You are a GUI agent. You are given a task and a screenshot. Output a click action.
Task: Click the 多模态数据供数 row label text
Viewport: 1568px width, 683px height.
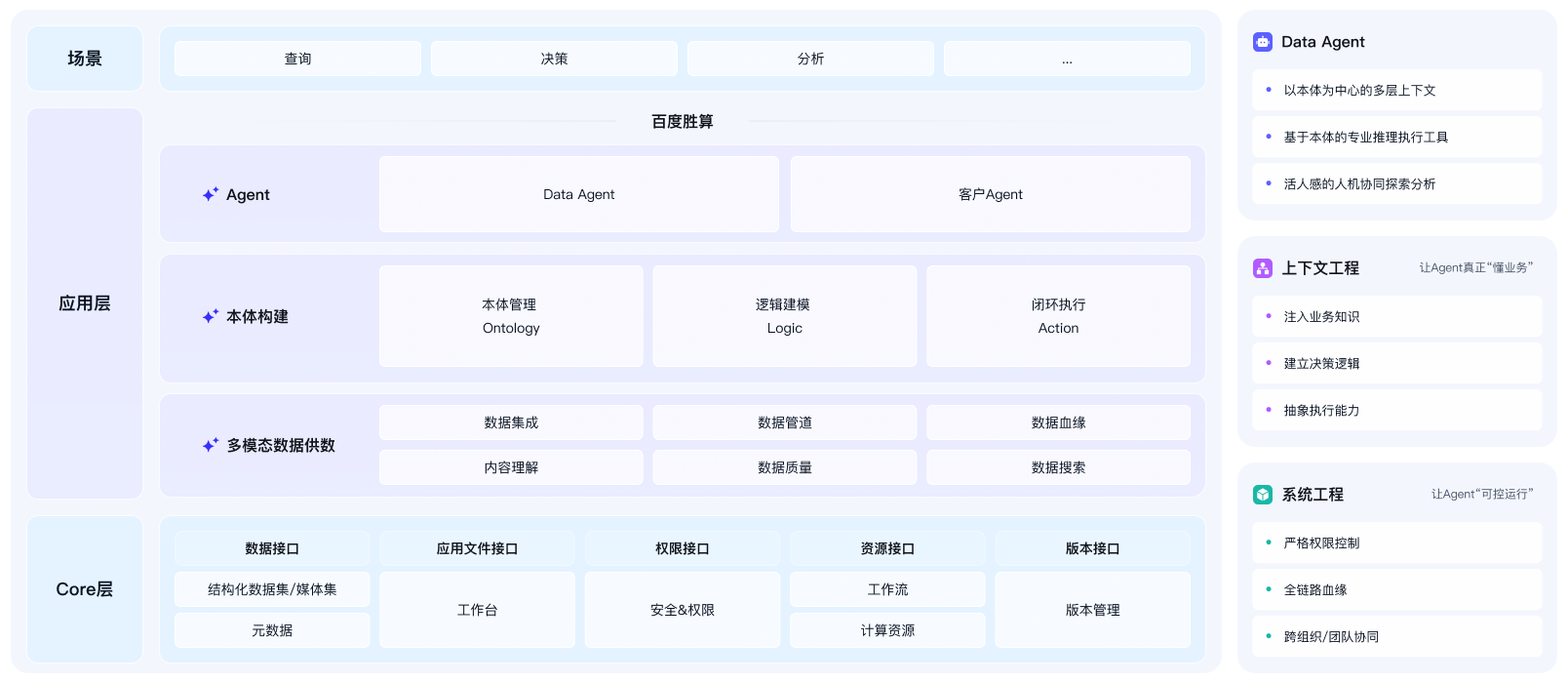[281, 445]
